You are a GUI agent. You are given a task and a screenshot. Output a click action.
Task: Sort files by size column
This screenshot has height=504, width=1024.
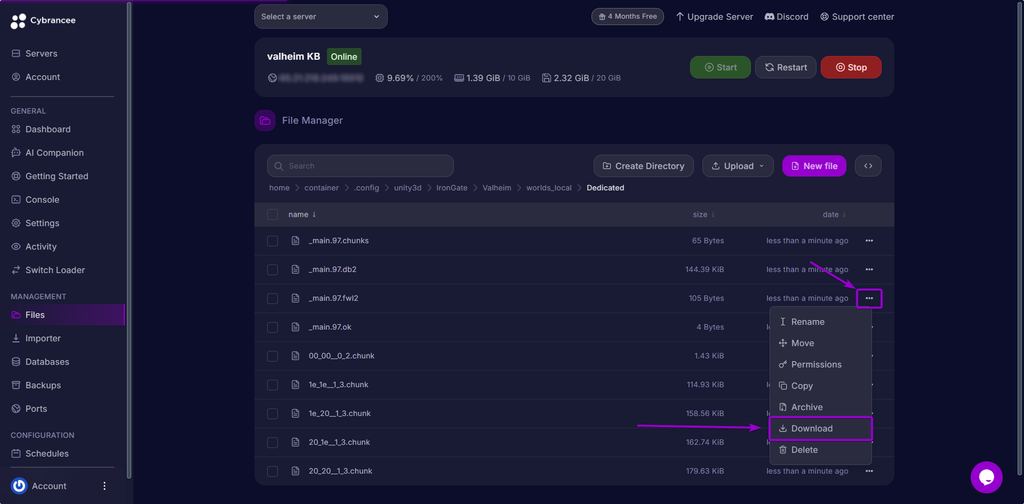click(703, 214)
